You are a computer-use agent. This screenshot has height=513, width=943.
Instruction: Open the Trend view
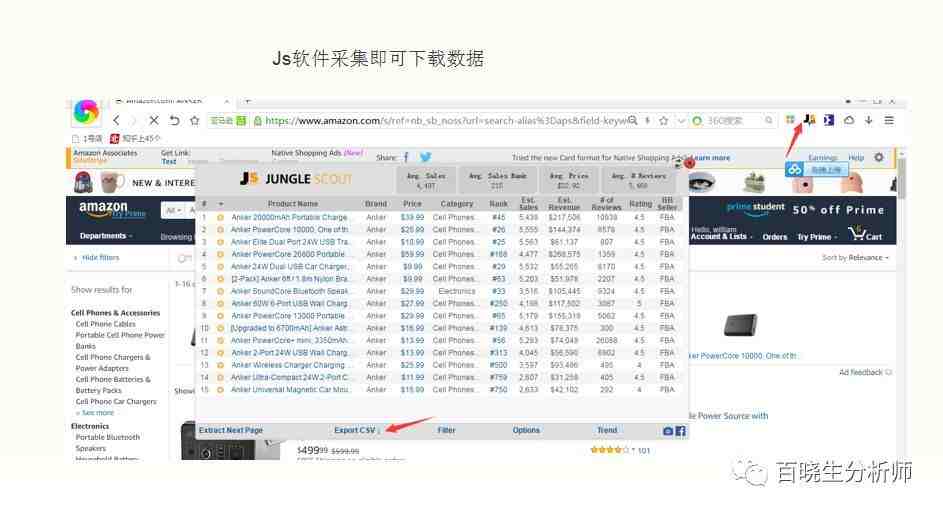pyautogui.click(x=607, y=431)
